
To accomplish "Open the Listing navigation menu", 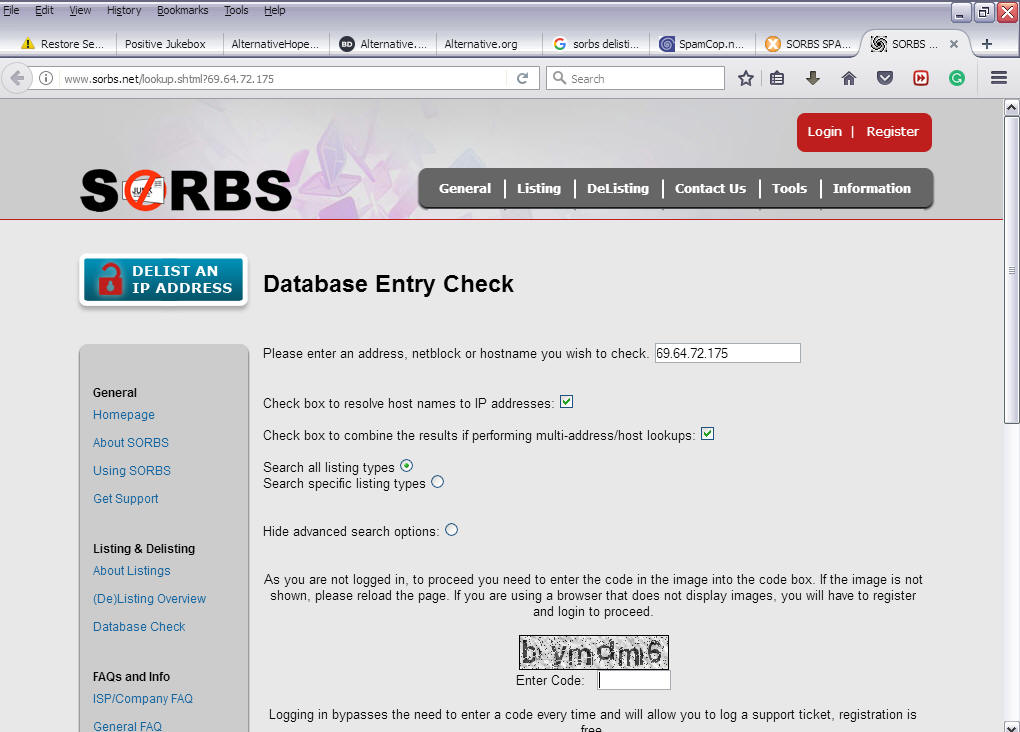I will [x=539, y=188].
